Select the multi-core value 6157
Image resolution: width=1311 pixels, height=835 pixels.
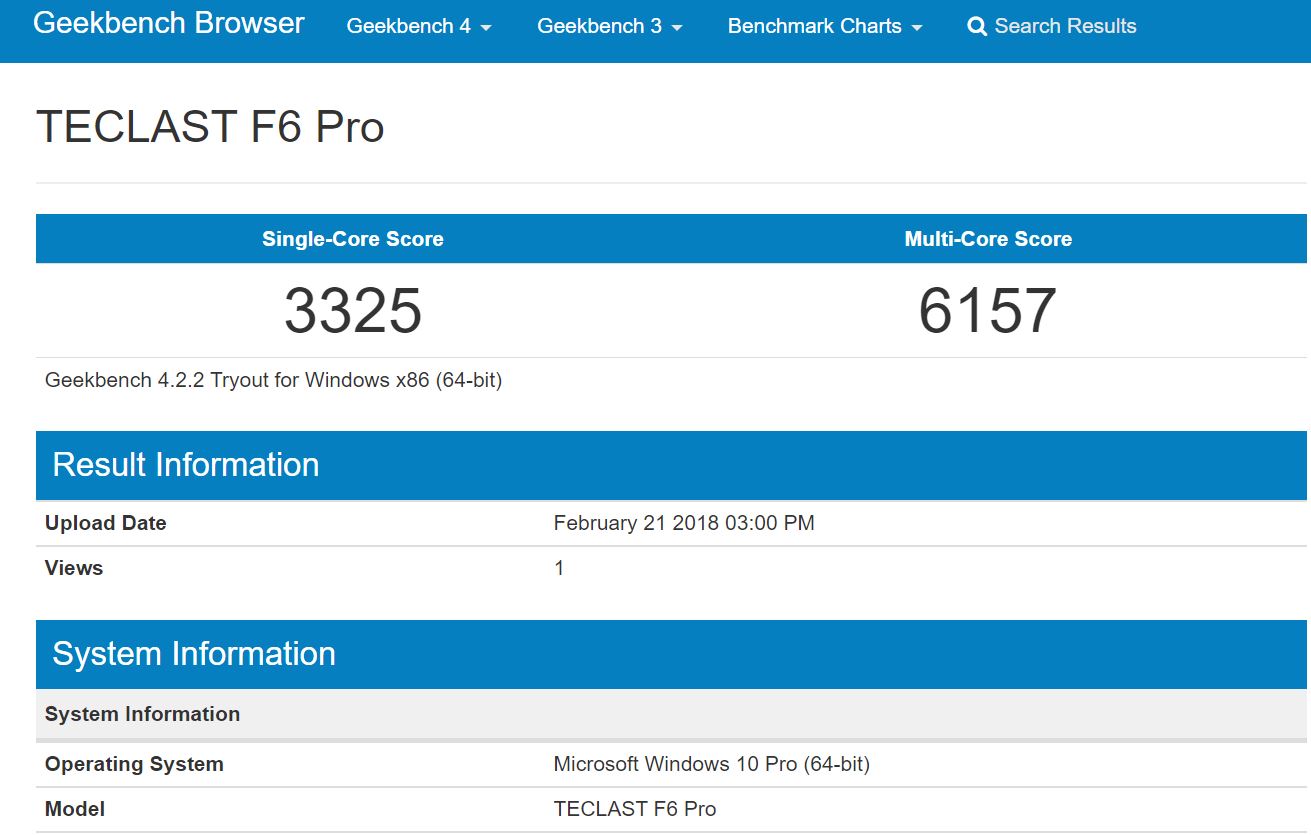pyautogui.click(x=988, y=310)
